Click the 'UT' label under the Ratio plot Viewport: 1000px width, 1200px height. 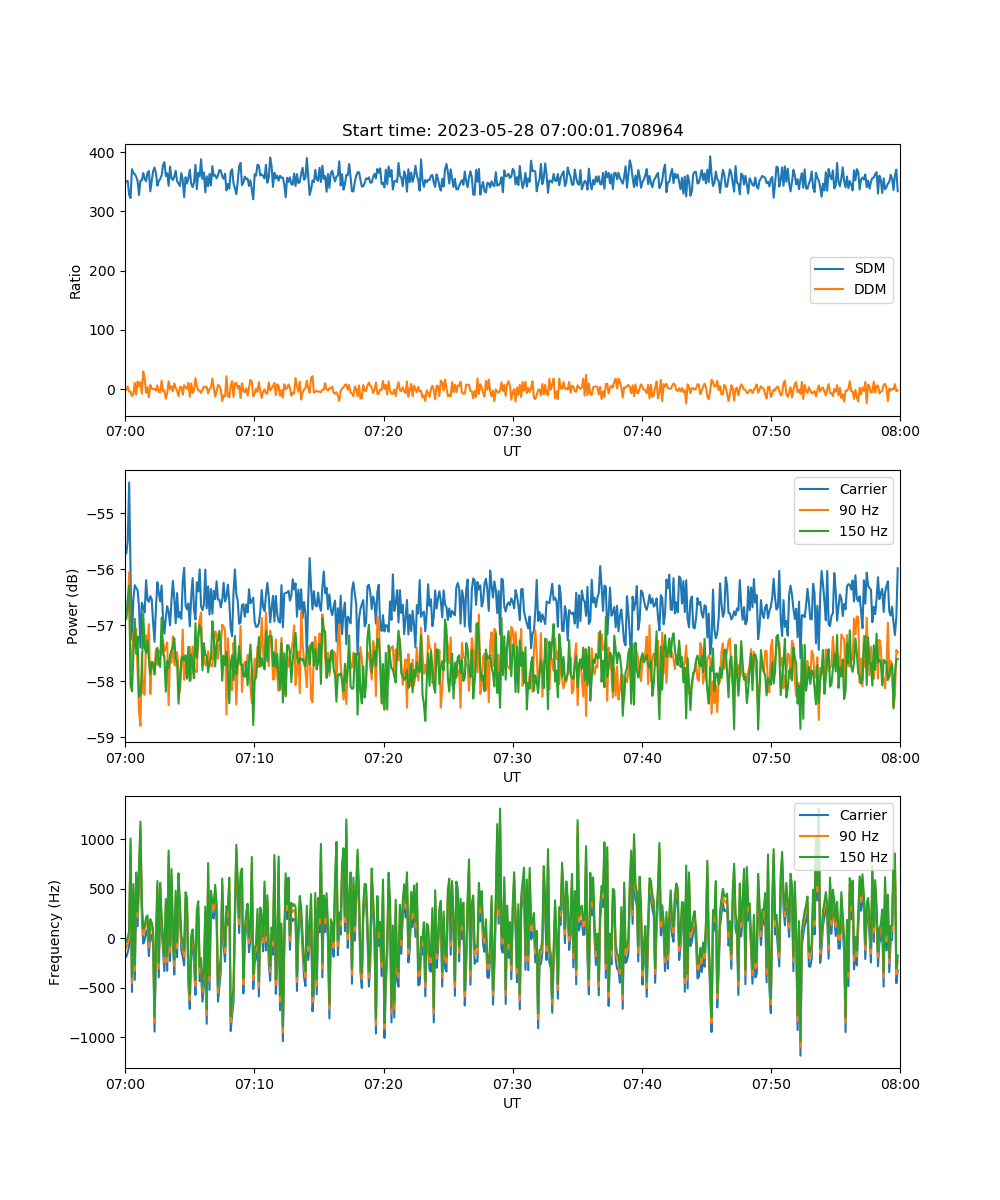coord(512,452)
